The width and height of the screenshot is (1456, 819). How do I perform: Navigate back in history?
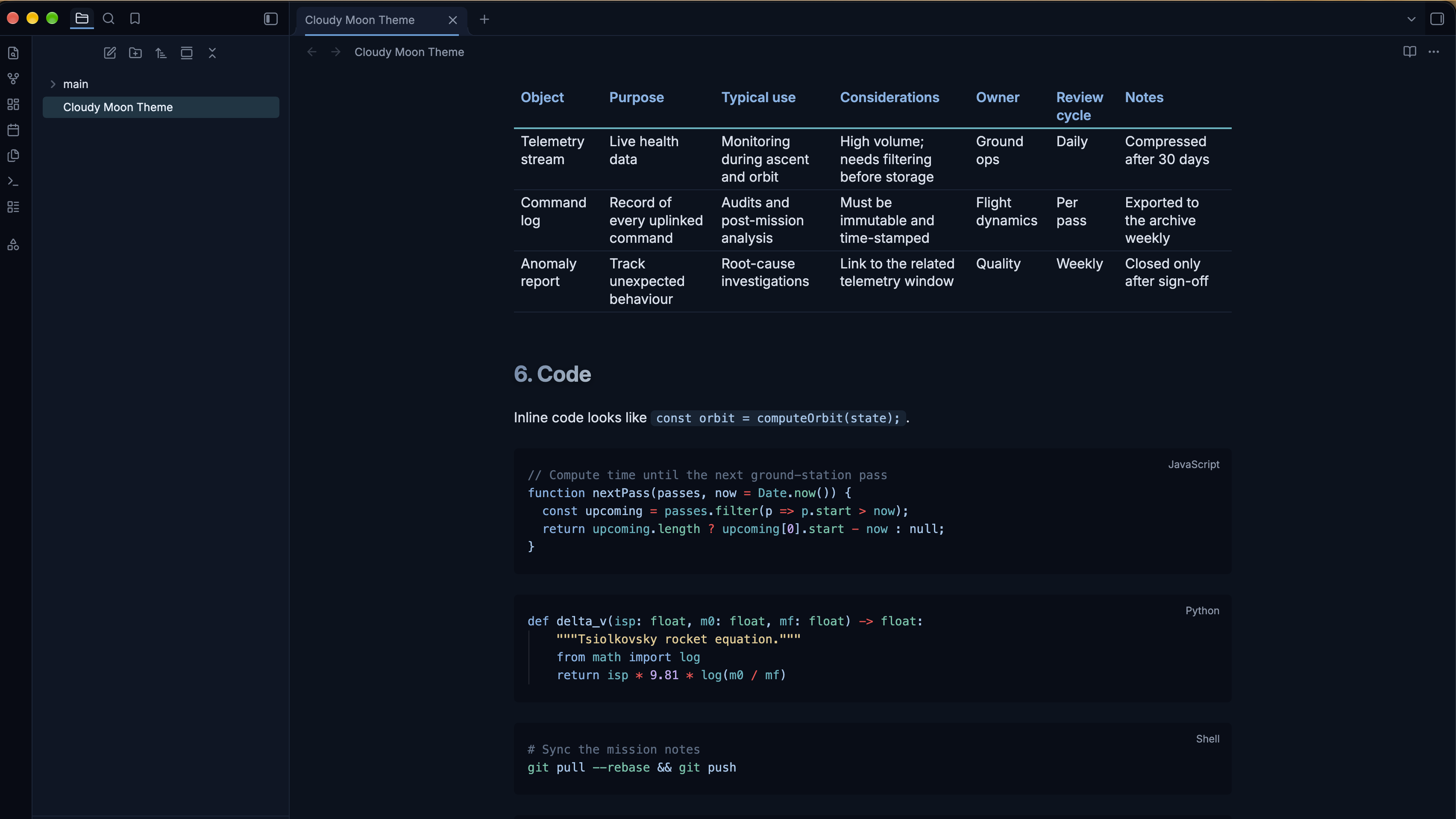(x=311, y=52)
